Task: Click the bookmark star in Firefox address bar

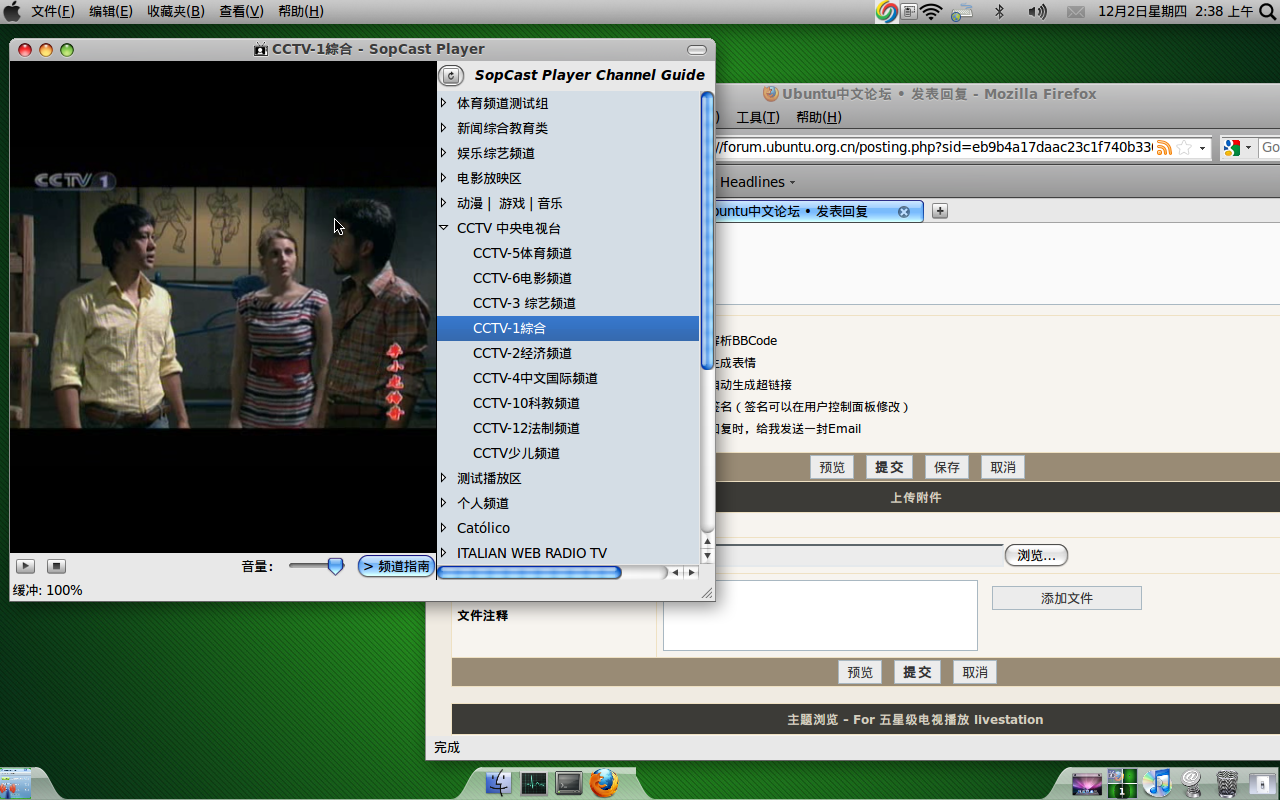Action: click(1184, 147)
